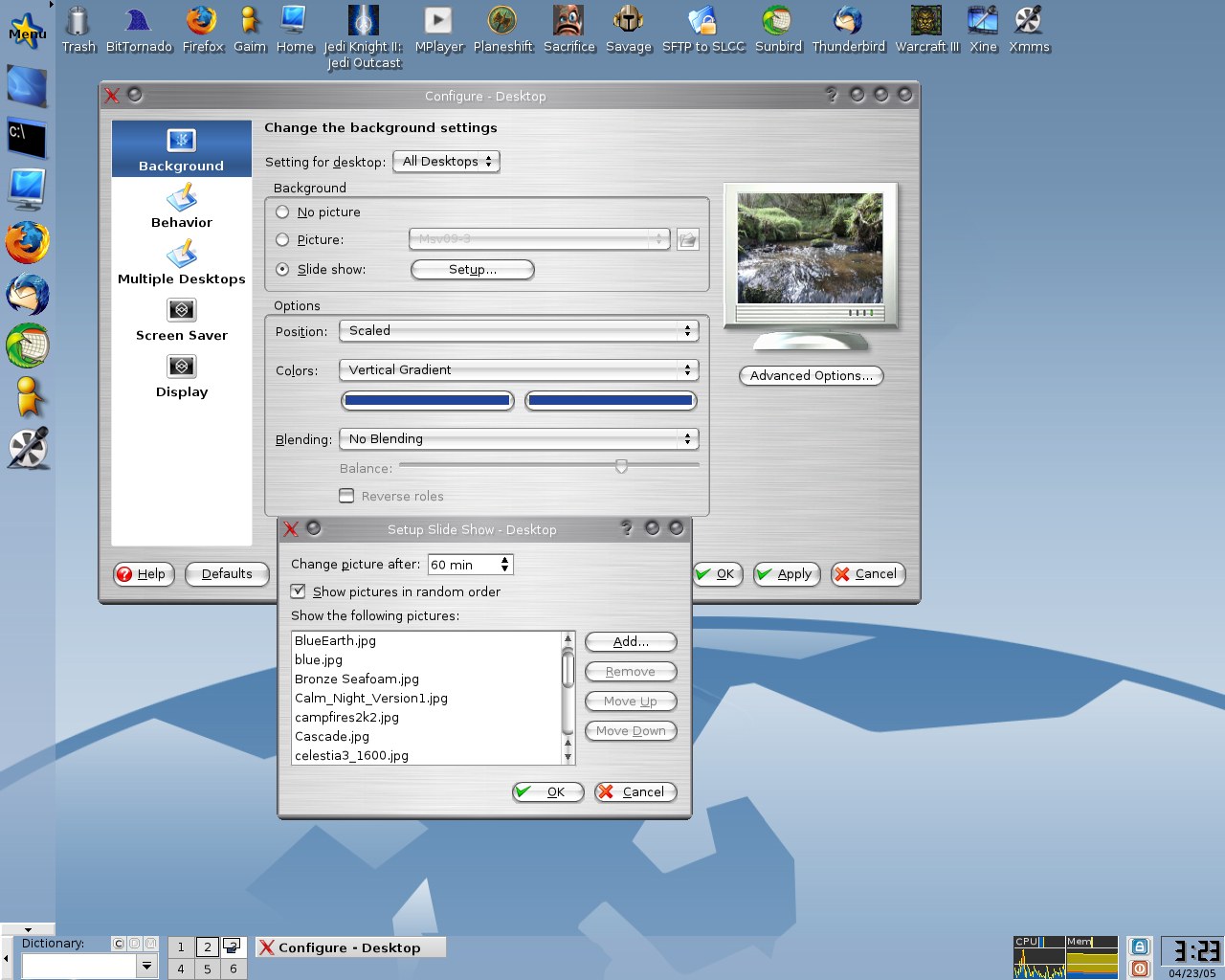1225x980 pixels.
Task: Open the Setting for desktop dropdown
Action: 446,162
